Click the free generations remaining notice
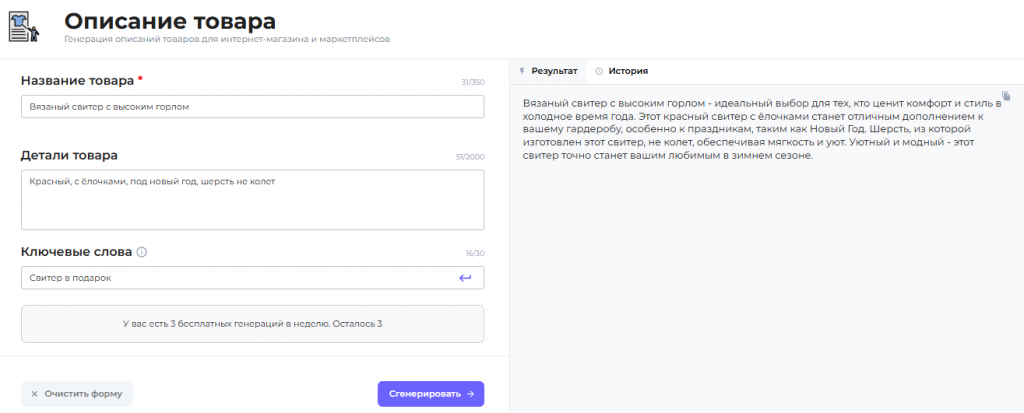This screenshot has width=1024, height=413. [253, 324]
